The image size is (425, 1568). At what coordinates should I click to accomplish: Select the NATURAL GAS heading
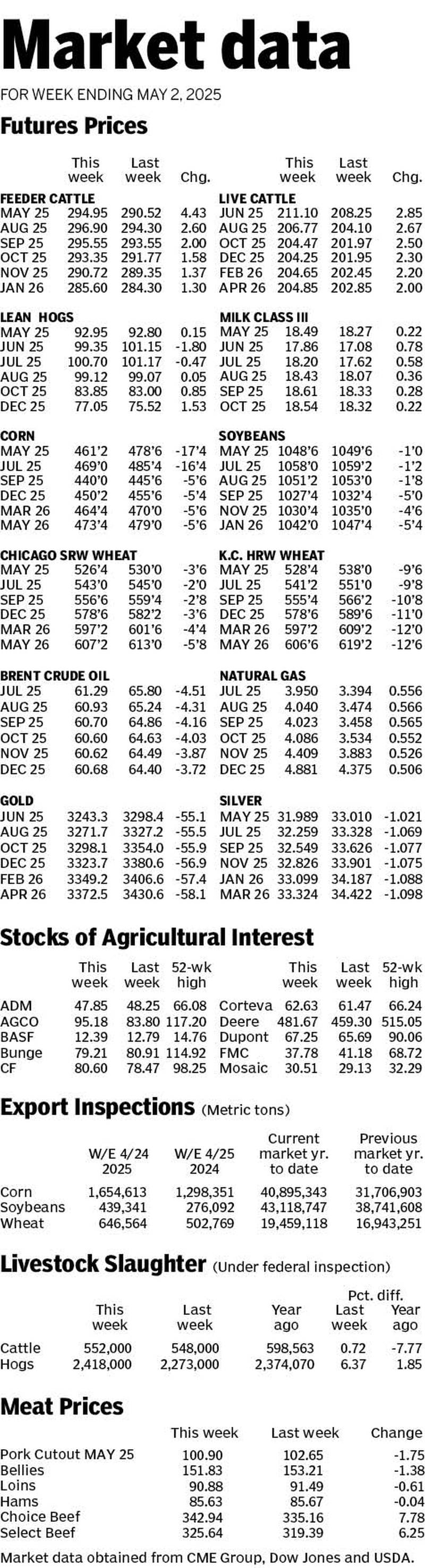[262, 675]
